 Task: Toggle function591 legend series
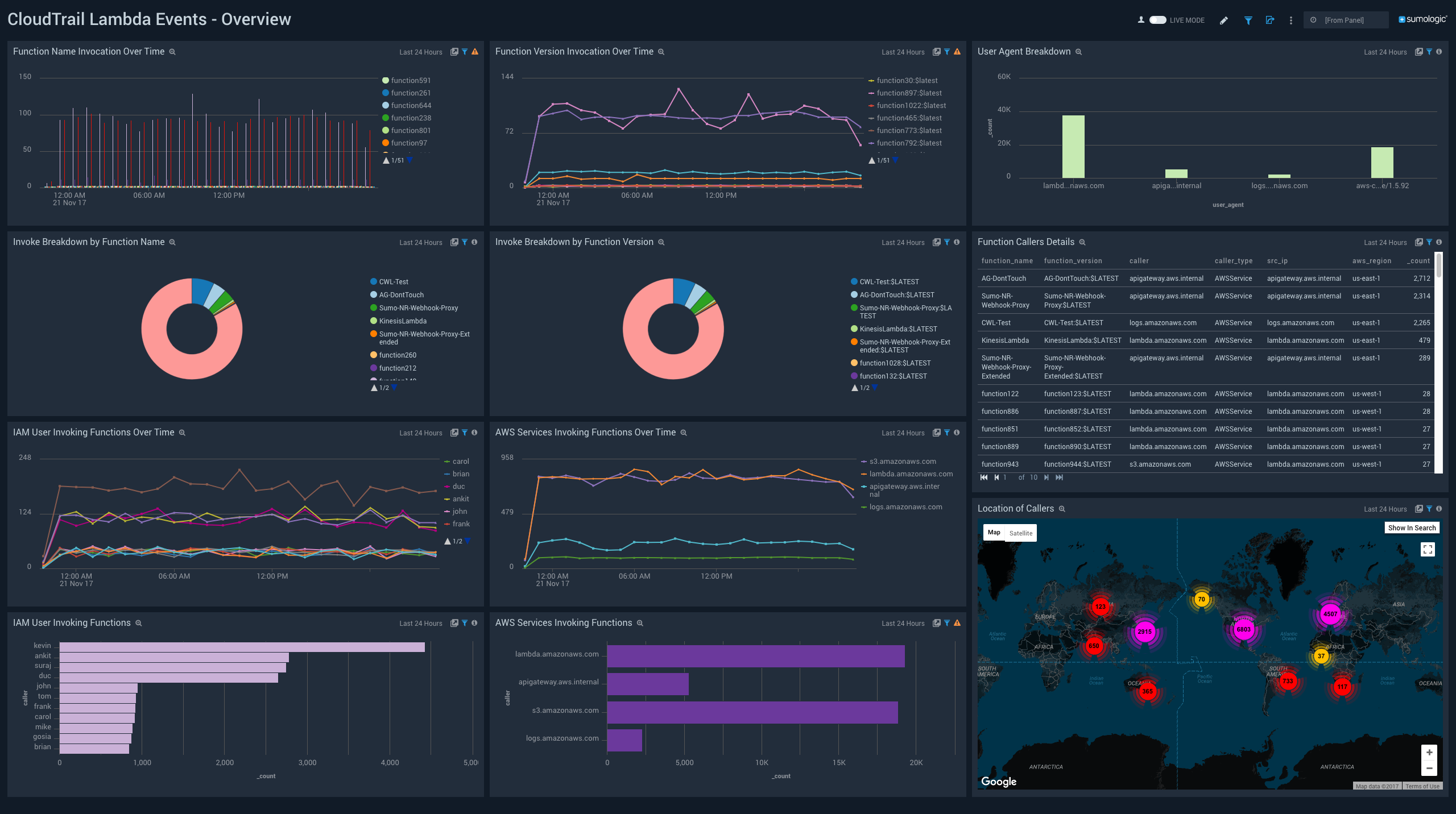pos(407,81)
